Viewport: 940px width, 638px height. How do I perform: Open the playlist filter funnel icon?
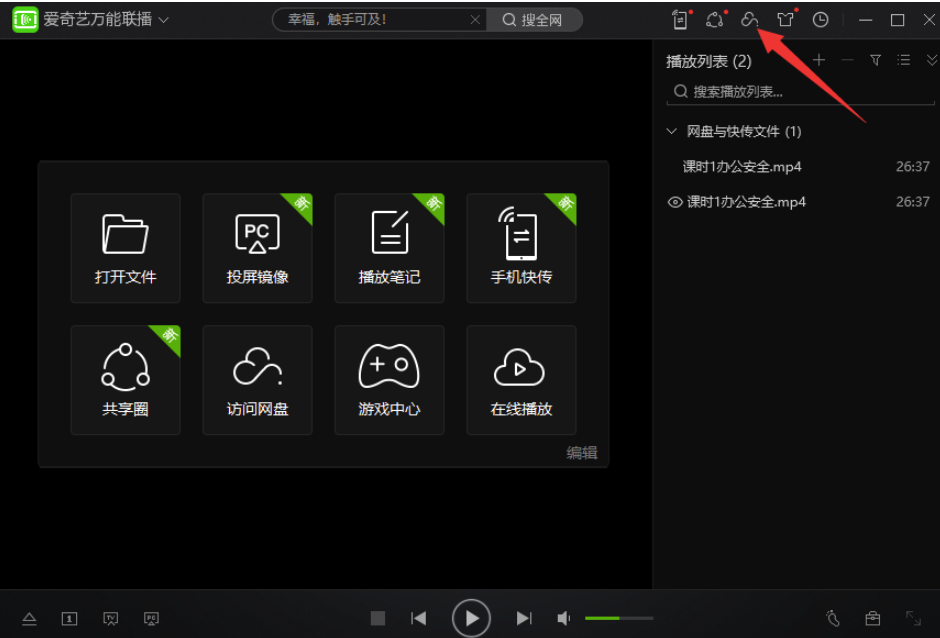pyautogui.click(x=875, y=59)
